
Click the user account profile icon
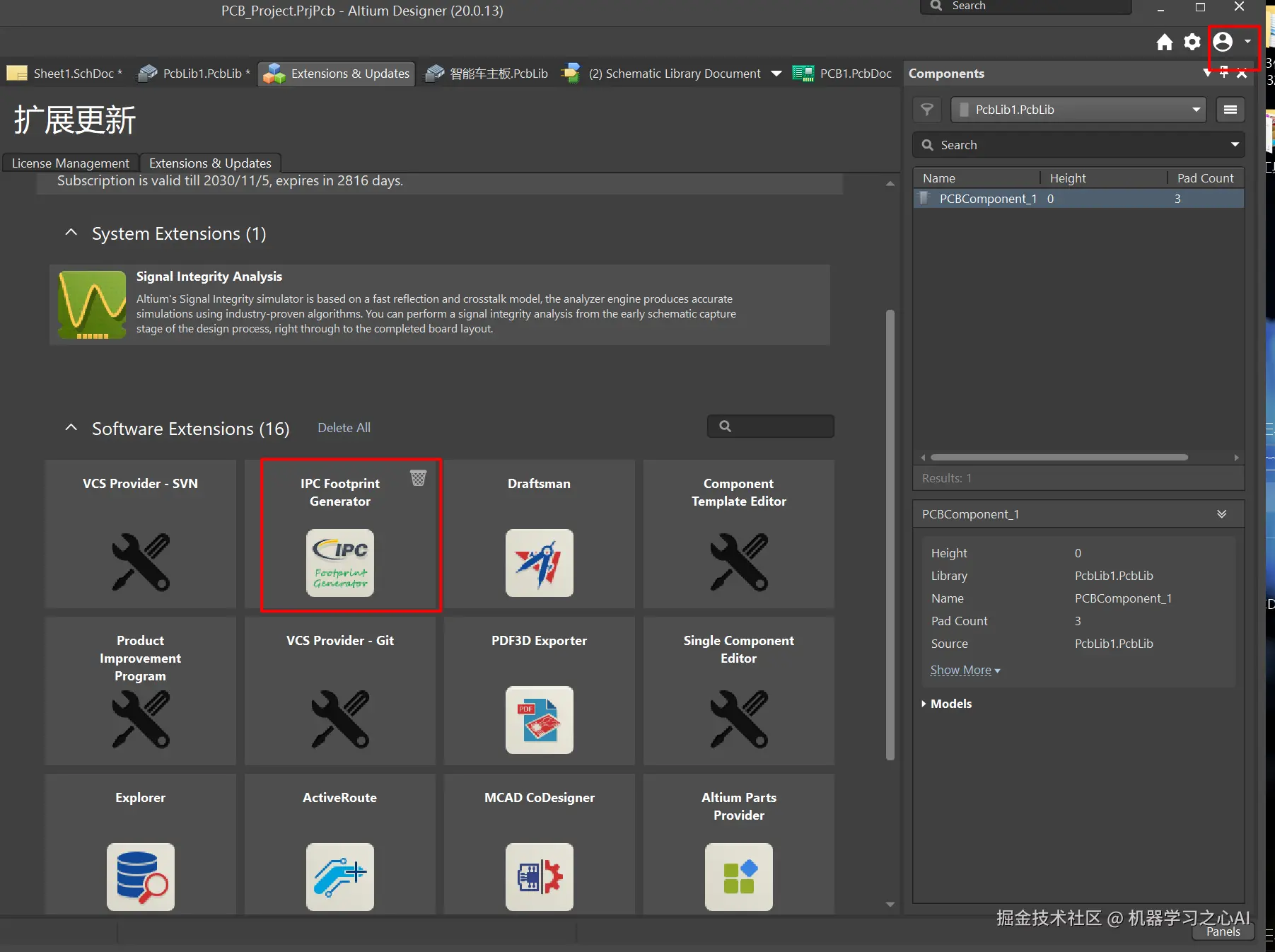coord(1223,42)
